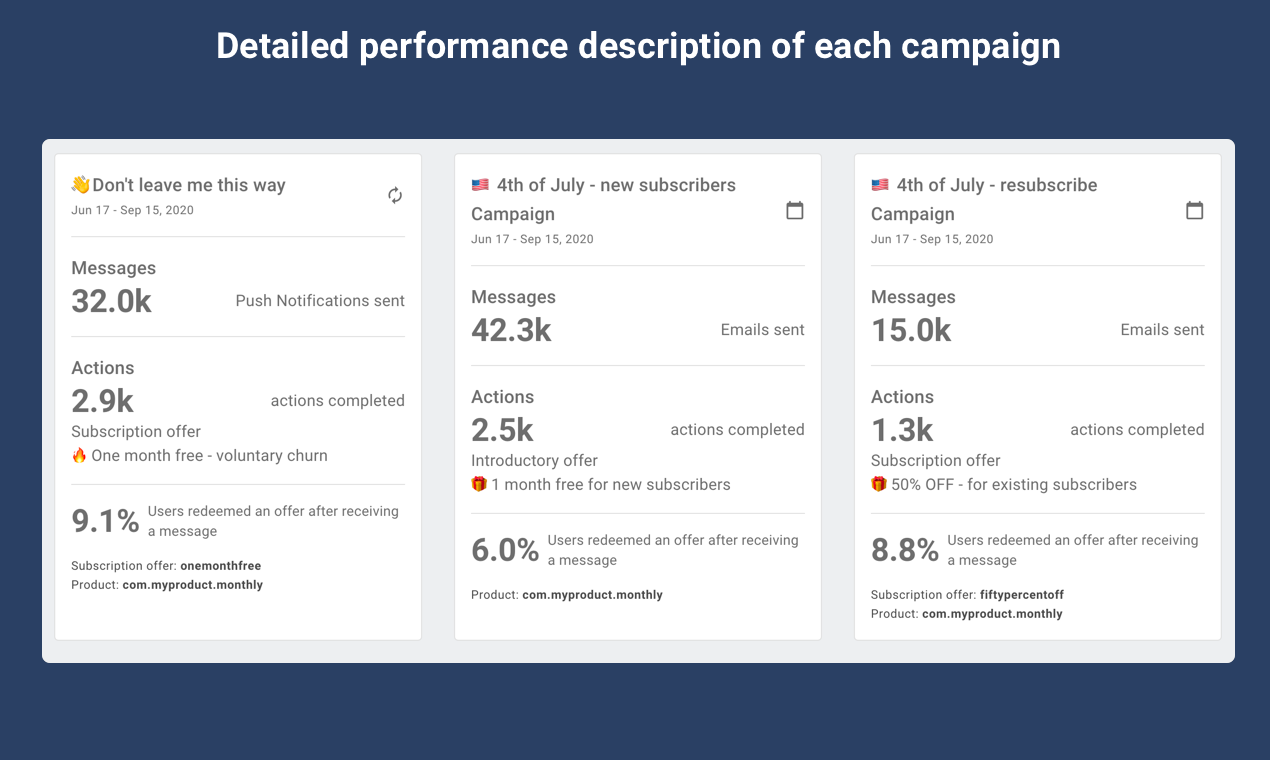Click the 42.3k emails sent figure
This screenshot has height=760, width=1270.
511,330
